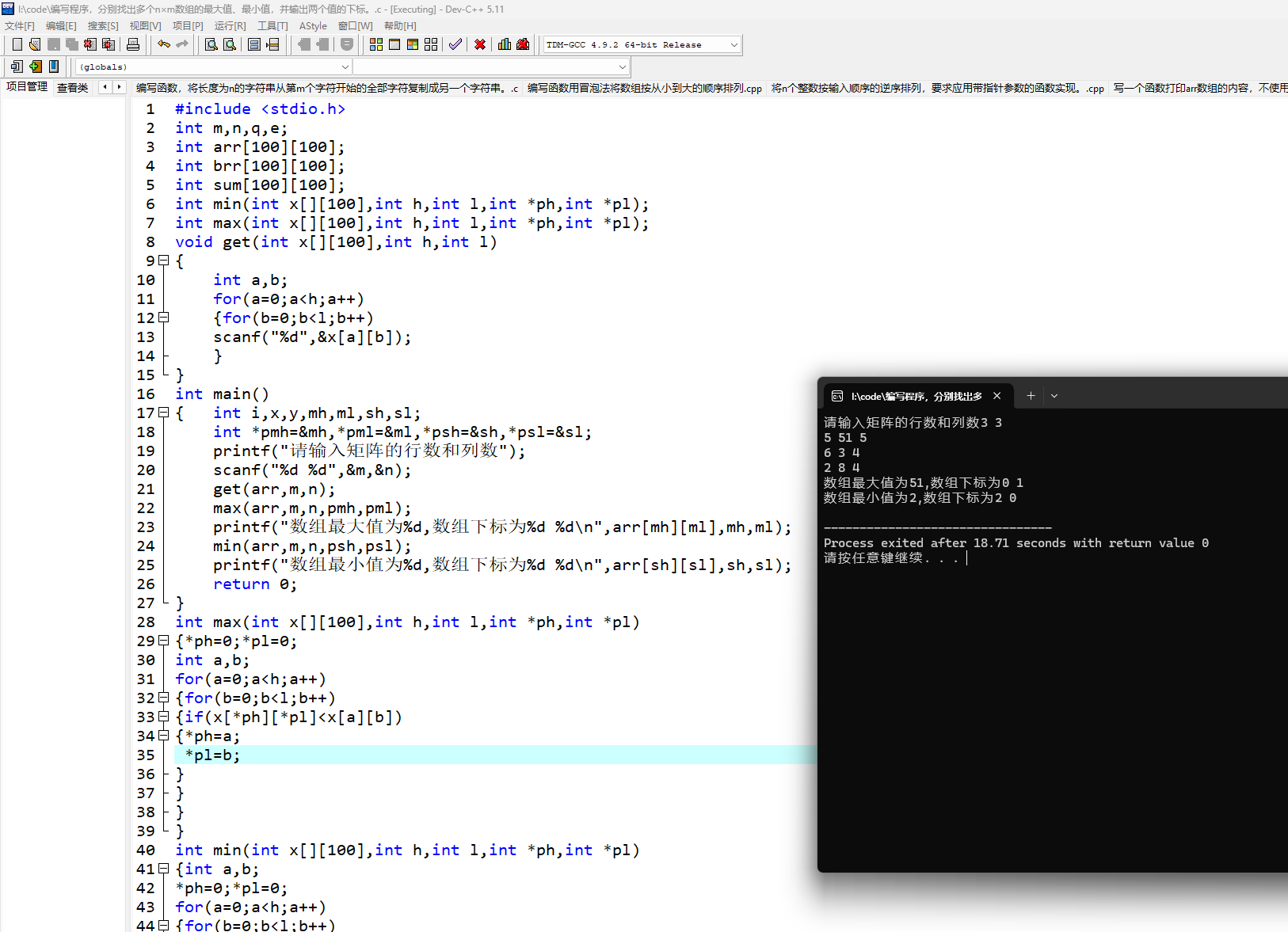Run the program with toolbar icon
This screenshot has height=932, width=1288.
coord(394,44)
